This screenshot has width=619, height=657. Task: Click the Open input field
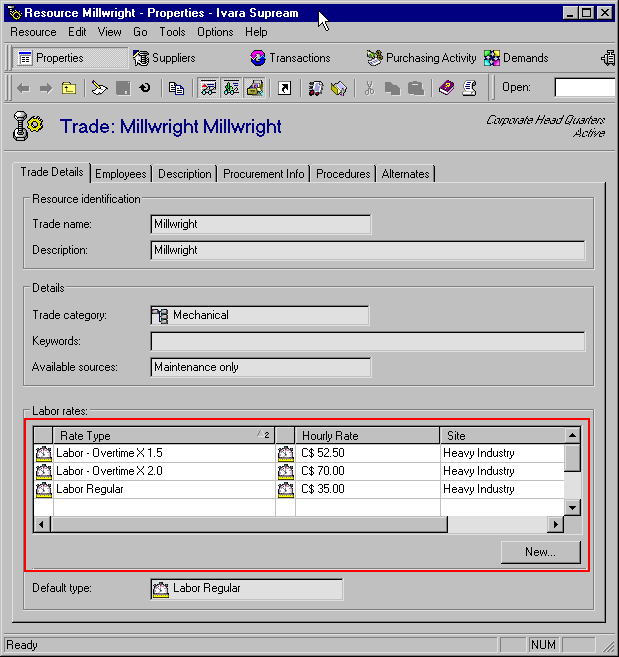[584, 87]
